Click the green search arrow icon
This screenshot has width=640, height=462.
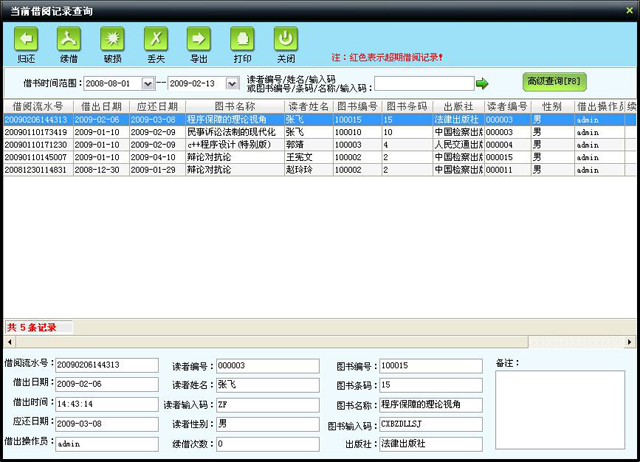pyautogui.click(x=482, y=84)
